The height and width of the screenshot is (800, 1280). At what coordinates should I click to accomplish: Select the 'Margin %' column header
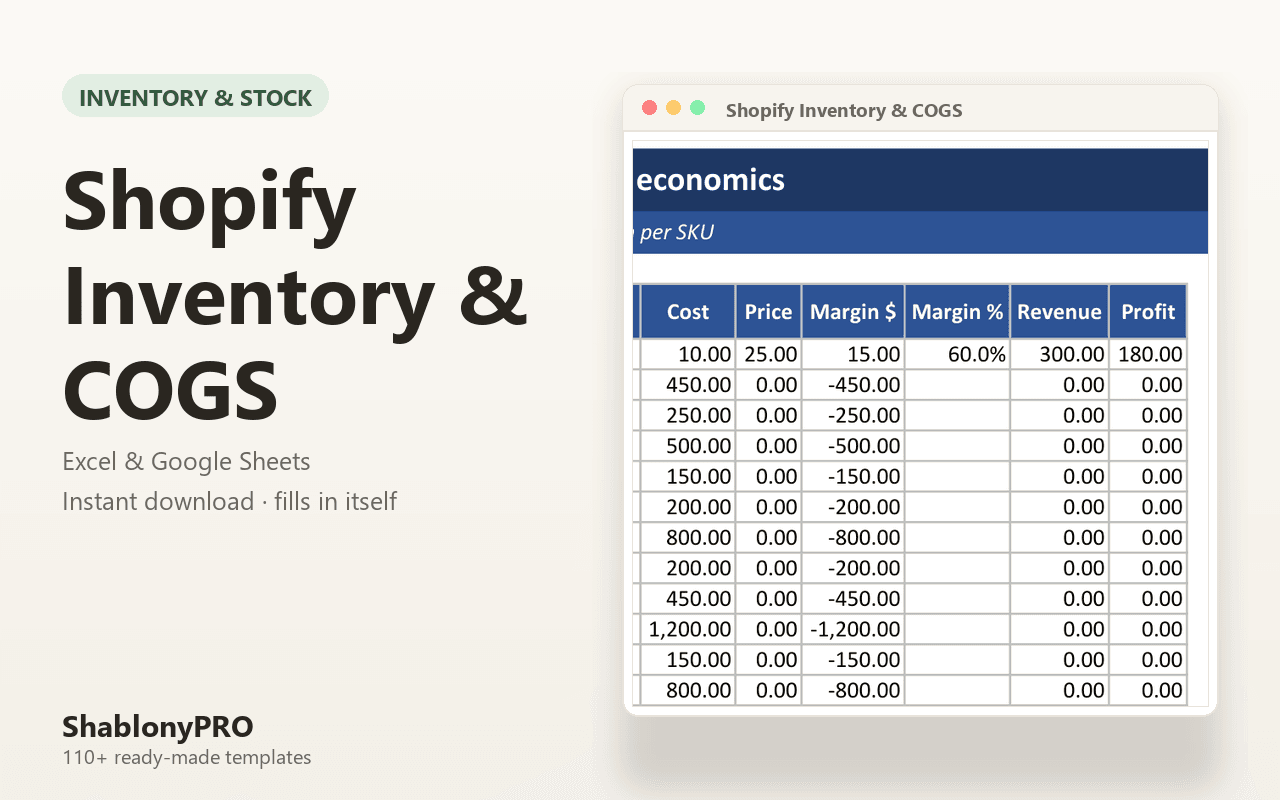click(957, 312)
